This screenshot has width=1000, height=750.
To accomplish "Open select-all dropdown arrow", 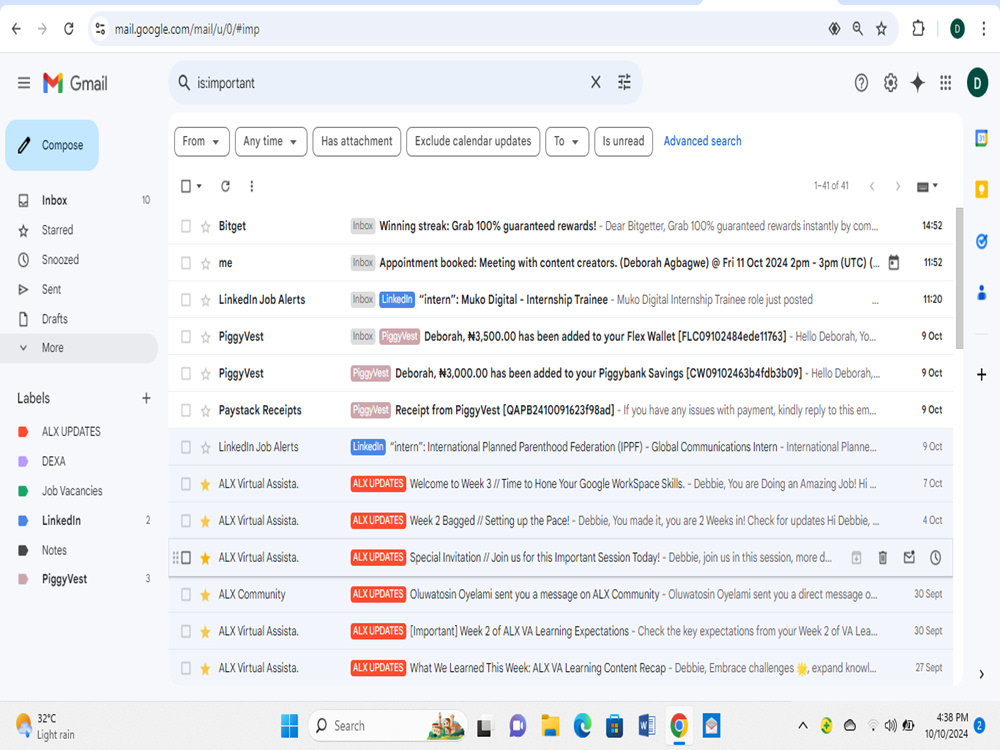I will pos(200,186).
